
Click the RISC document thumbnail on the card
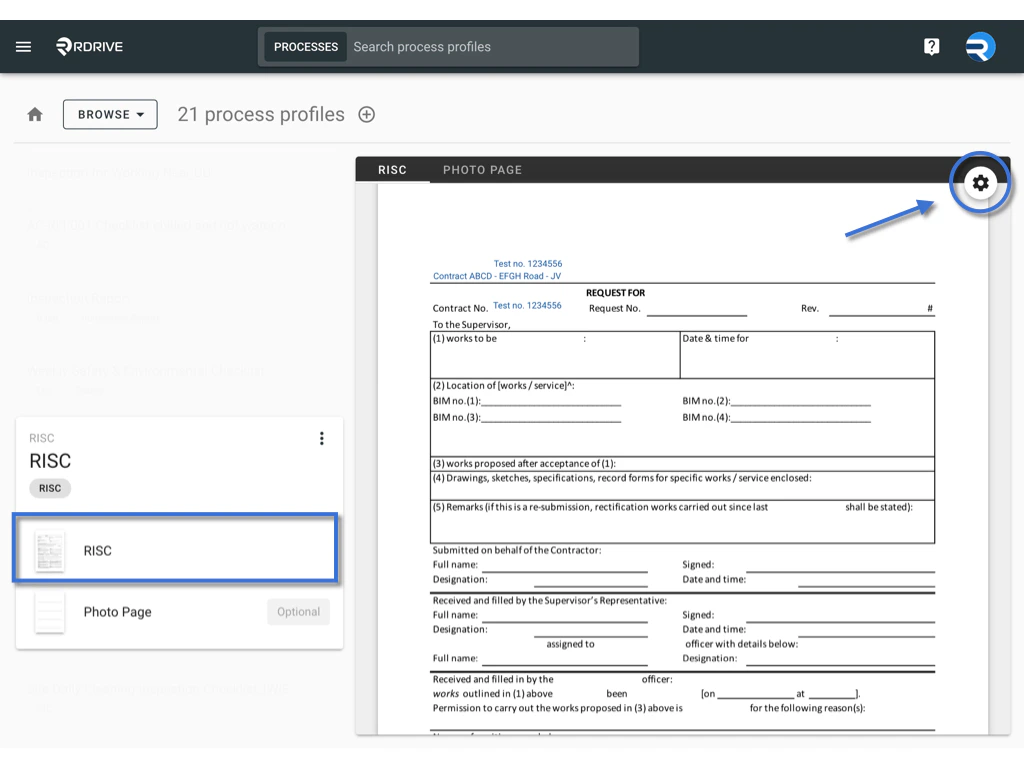(49, 550)
